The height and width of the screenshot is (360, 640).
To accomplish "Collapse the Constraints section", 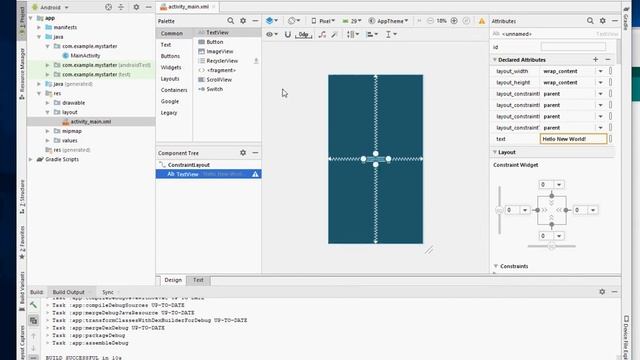I will coord(496,266).
